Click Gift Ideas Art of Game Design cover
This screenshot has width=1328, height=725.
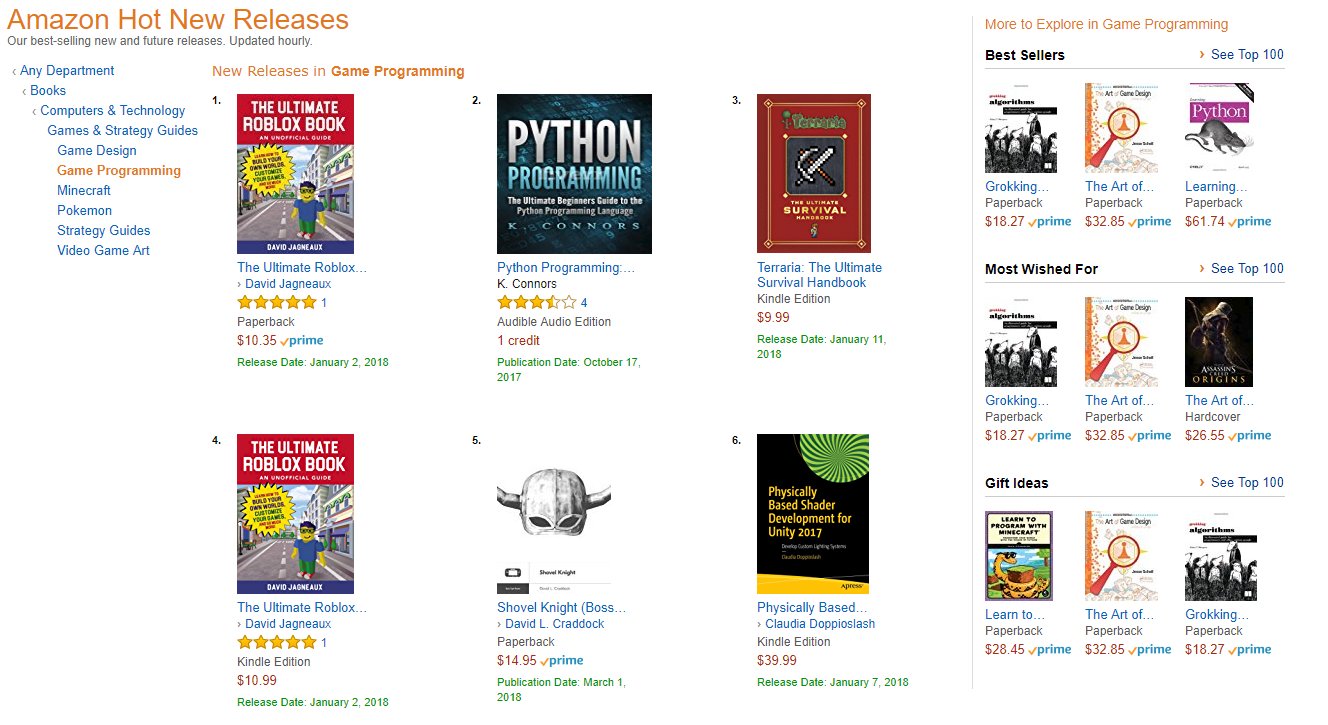[x=1119, y=556]
